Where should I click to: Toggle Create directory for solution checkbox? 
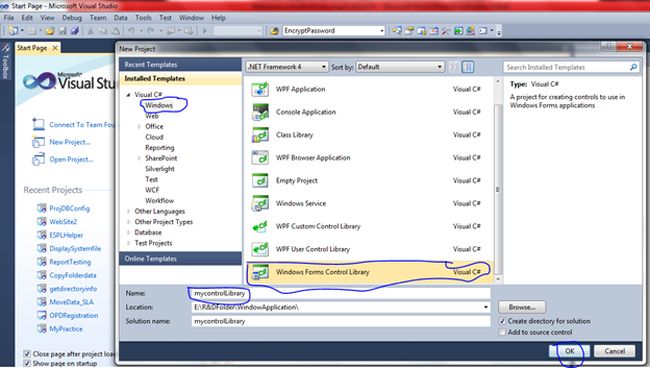pyautogui.click(x=502, y=321)
